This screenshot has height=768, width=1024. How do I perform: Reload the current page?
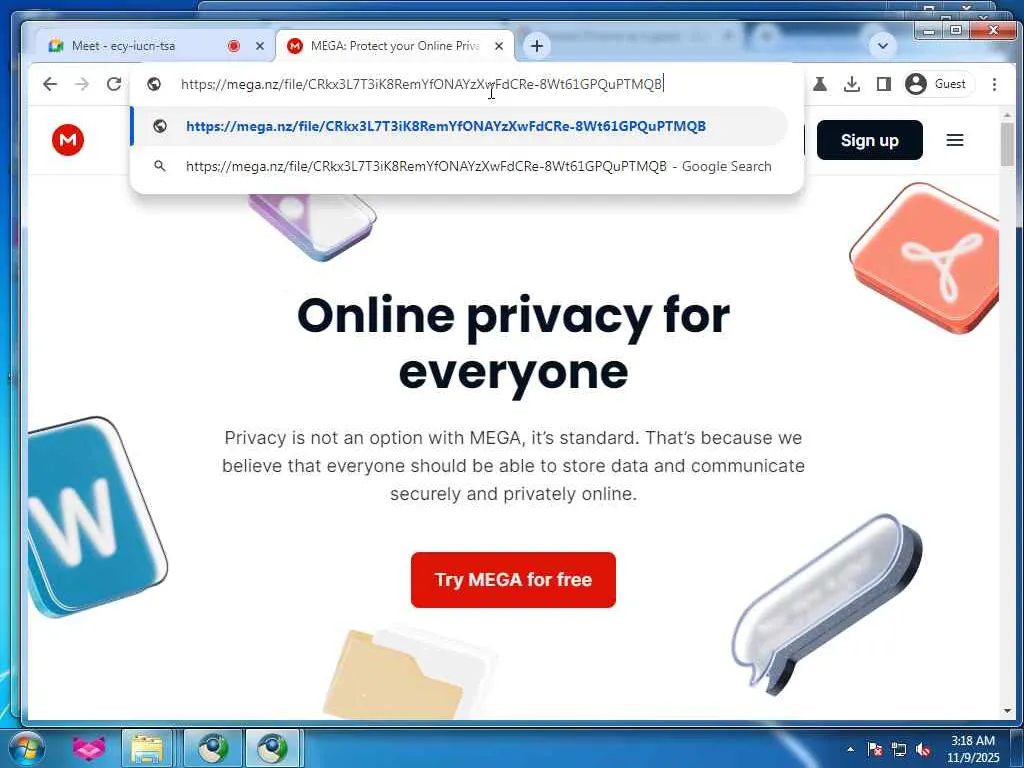pos(114,84)
